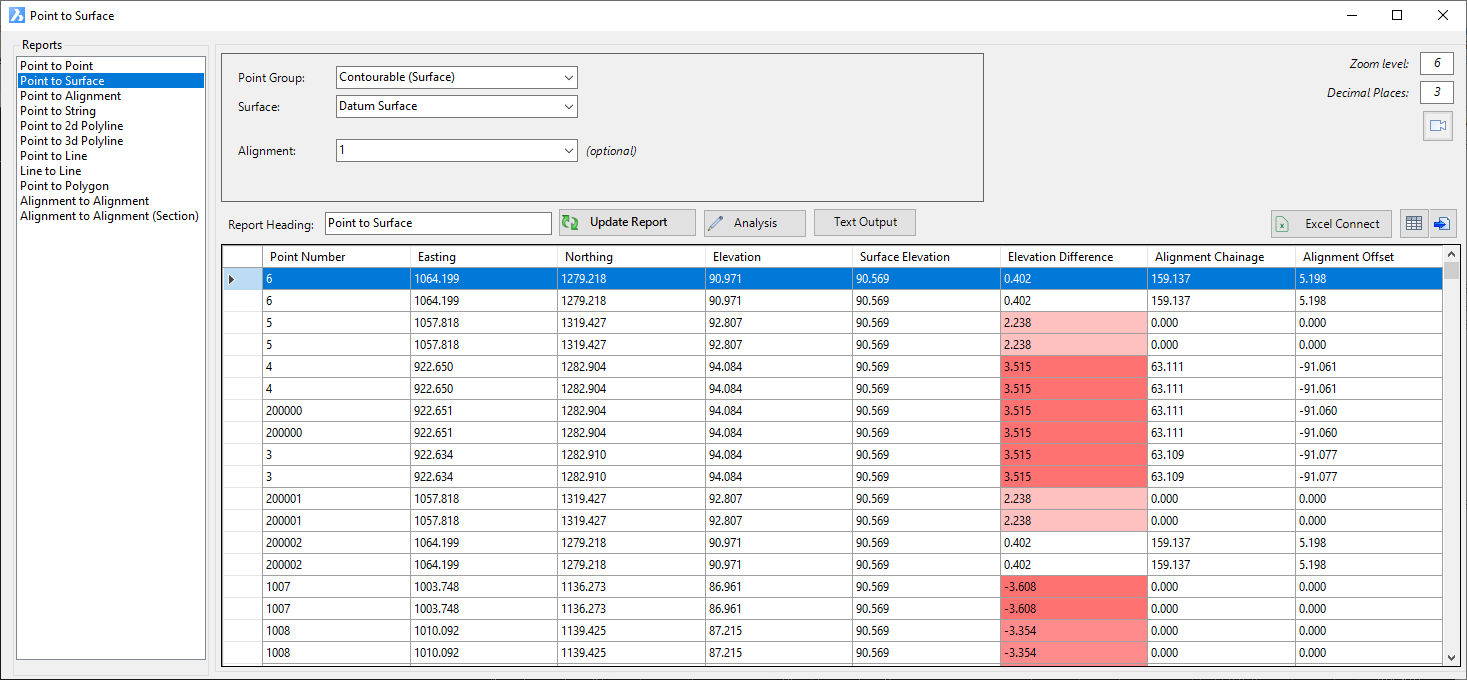The height and width of the screenshot is (680, 1467).
Task: Select first row with point number 1008
Action: pos(832,631)
